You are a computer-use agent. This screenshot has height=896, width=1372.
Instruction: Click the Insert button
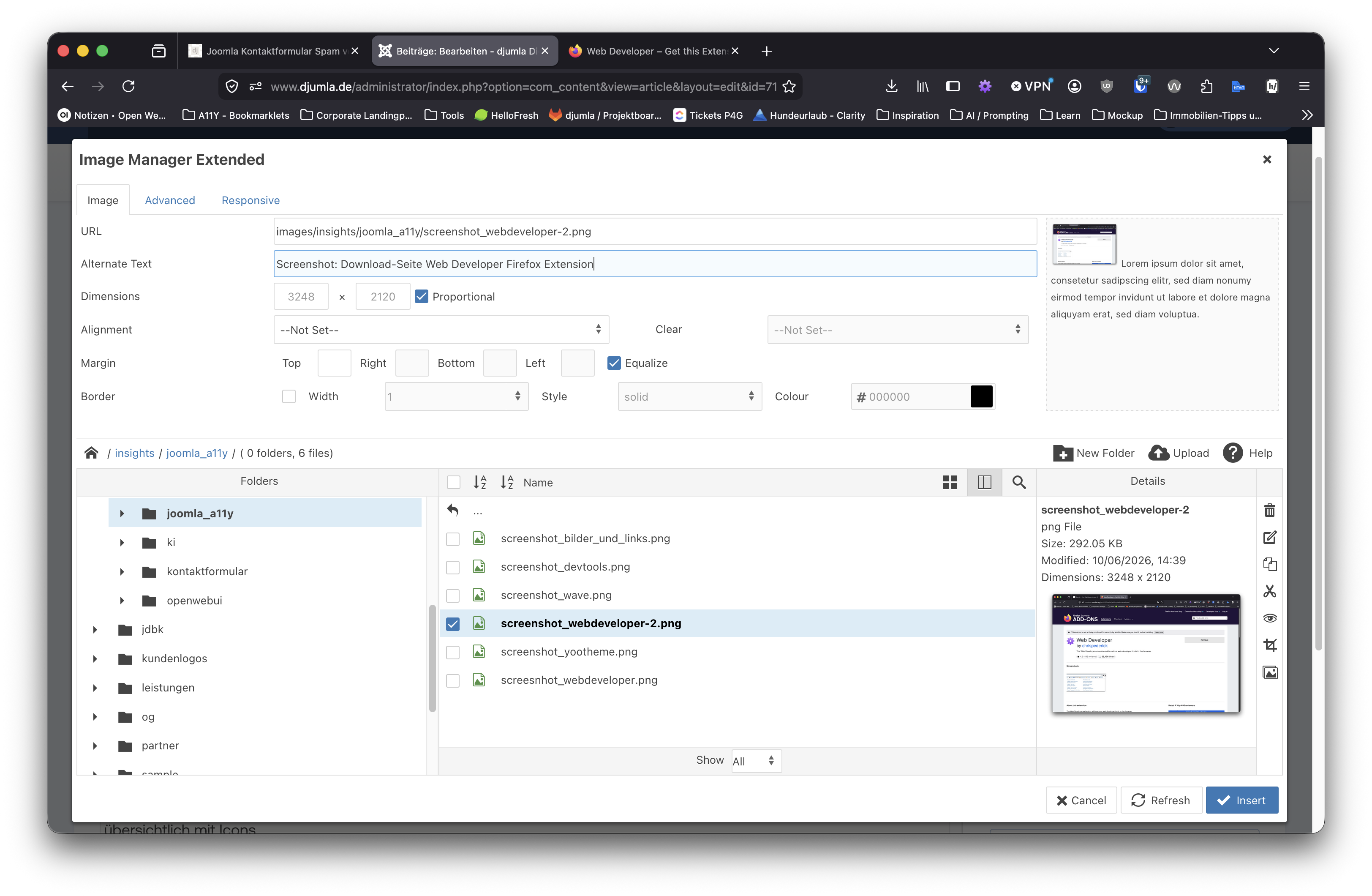[1242, 800]
